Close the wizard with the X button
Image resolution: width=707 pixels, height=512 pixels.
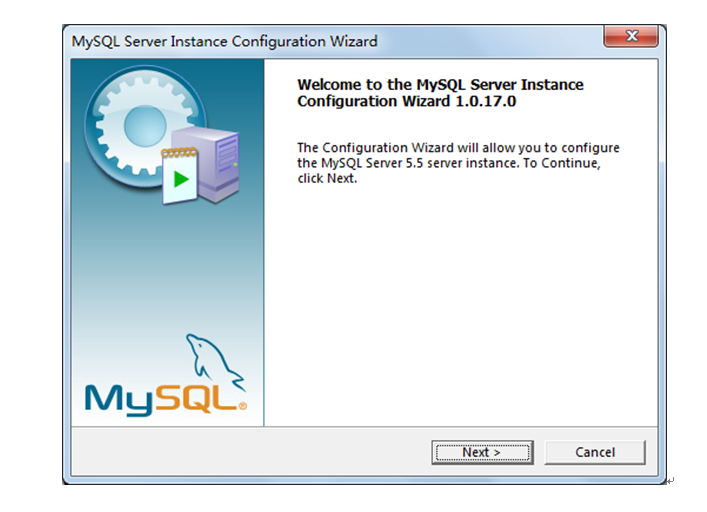(x=631, y=36)
